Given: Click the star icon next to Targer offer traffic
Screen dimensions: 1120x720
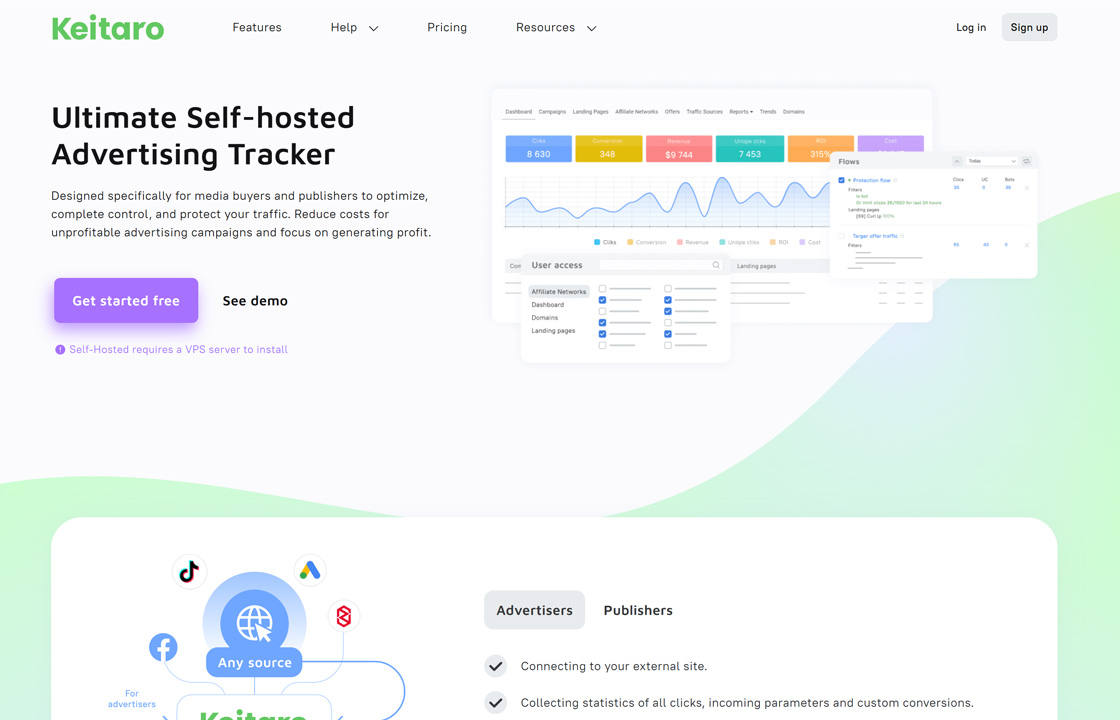Looking at the screenshot, I should point(903,236).
